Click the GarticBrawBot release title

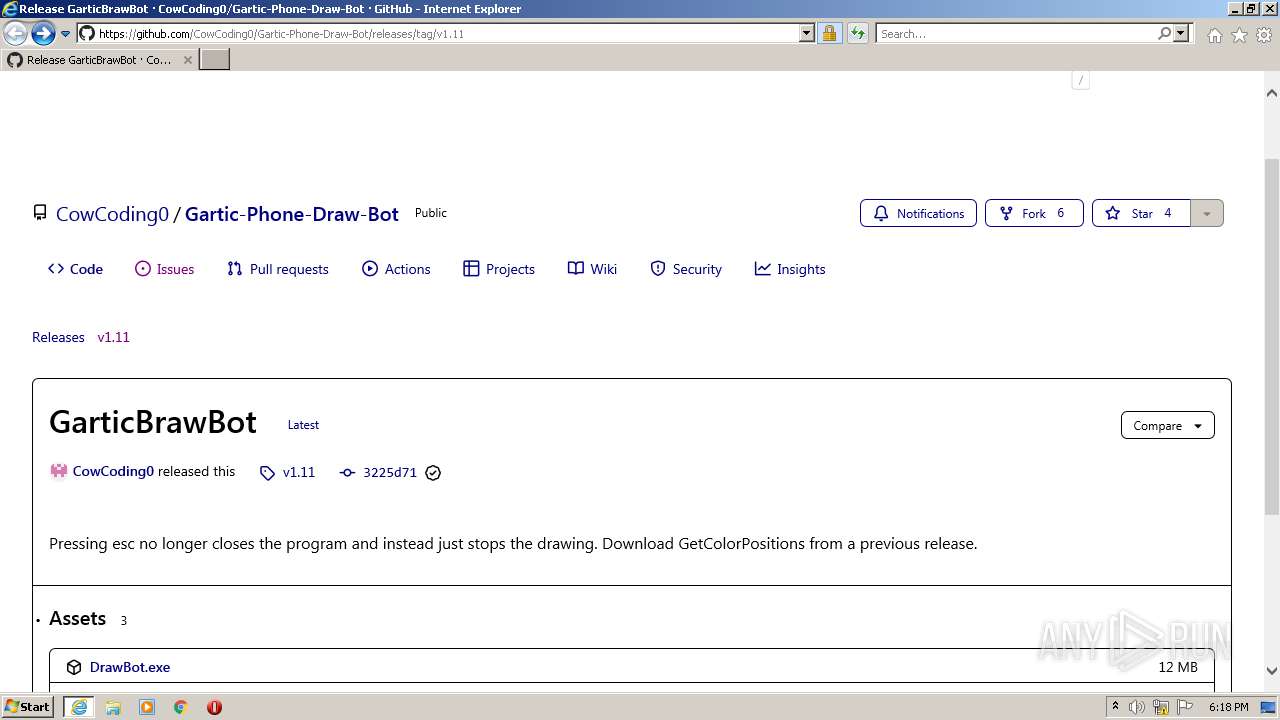153,423
